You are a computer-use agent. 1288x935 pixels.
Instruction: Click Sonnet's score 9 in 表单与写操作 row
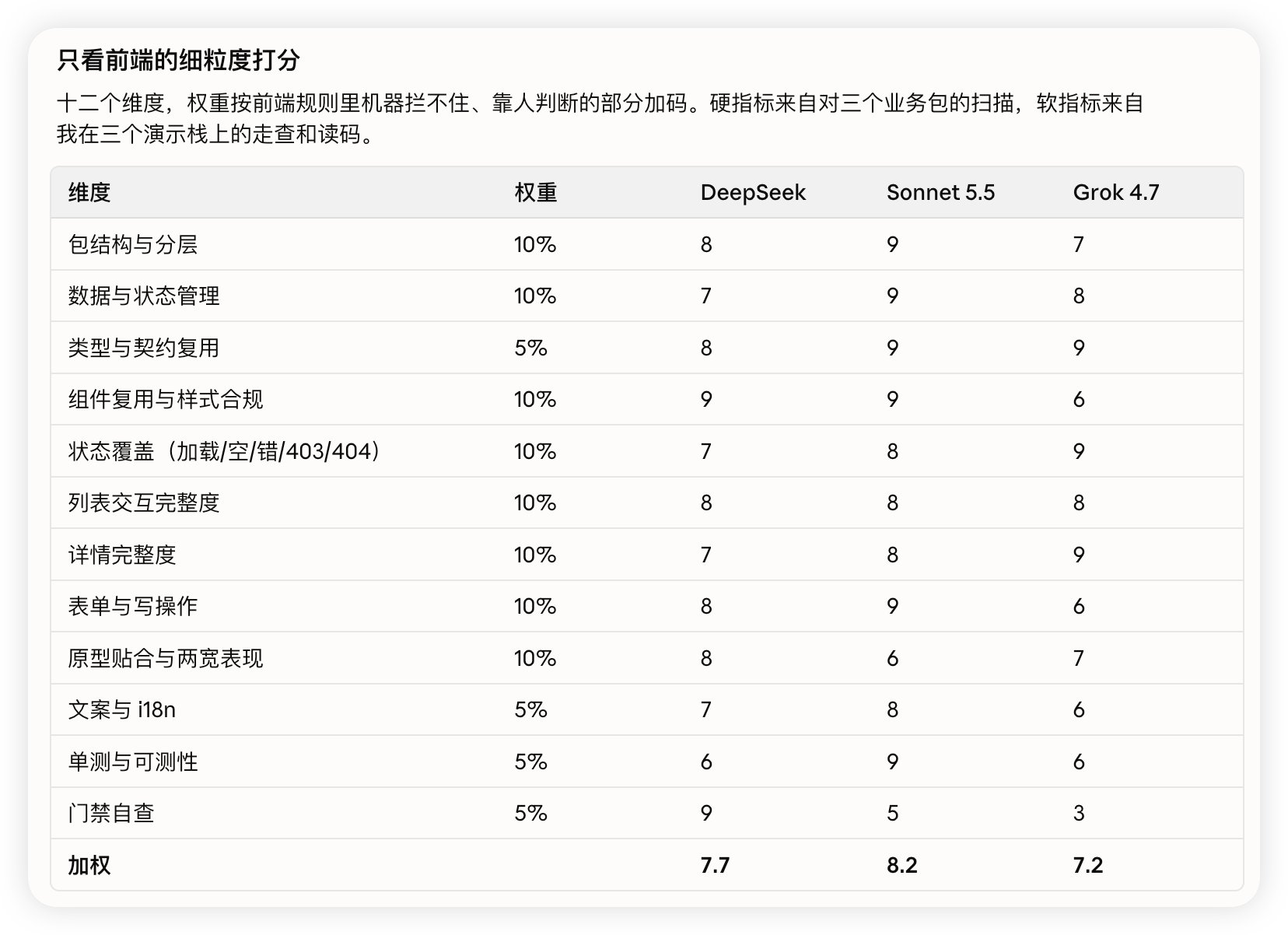893,606
